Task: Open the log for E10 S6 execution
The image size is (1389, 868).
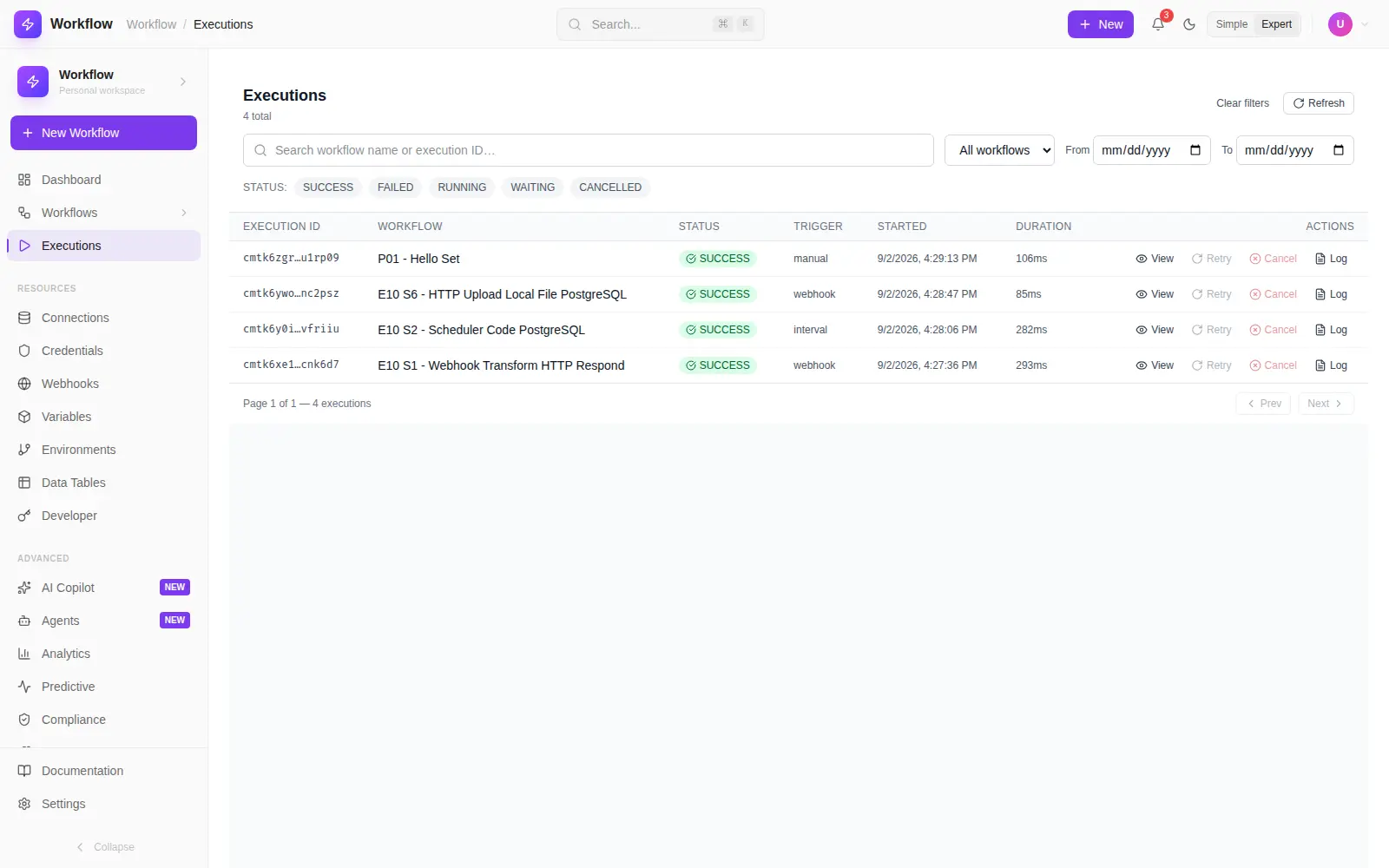Action: [1332, 294]
